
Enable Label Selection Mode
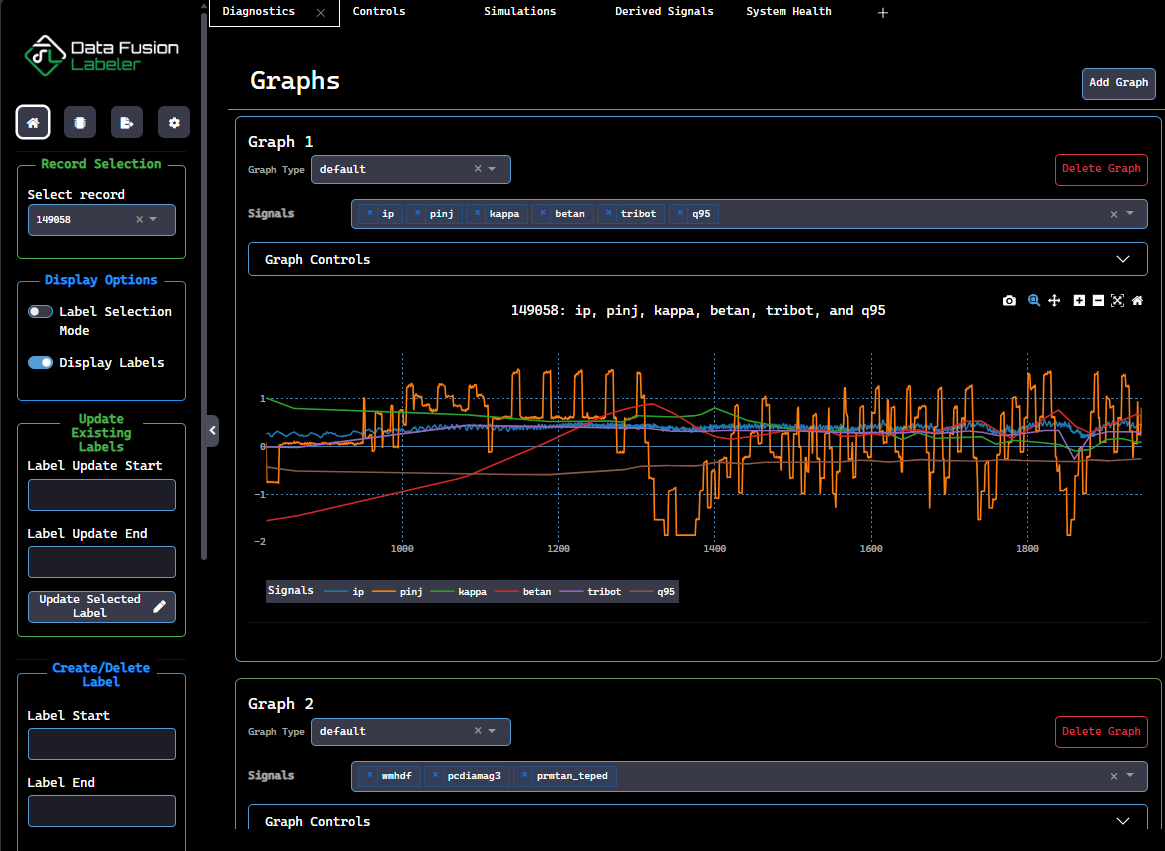tap(38, 311)
